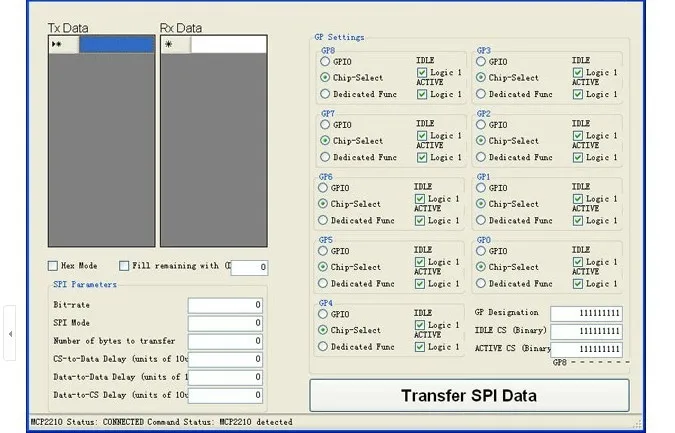Toggle GP2 ACTIVE Logic 1 checkbox
Image resolution: width=675 pixels, height=433 pixels.
[578, 157]
